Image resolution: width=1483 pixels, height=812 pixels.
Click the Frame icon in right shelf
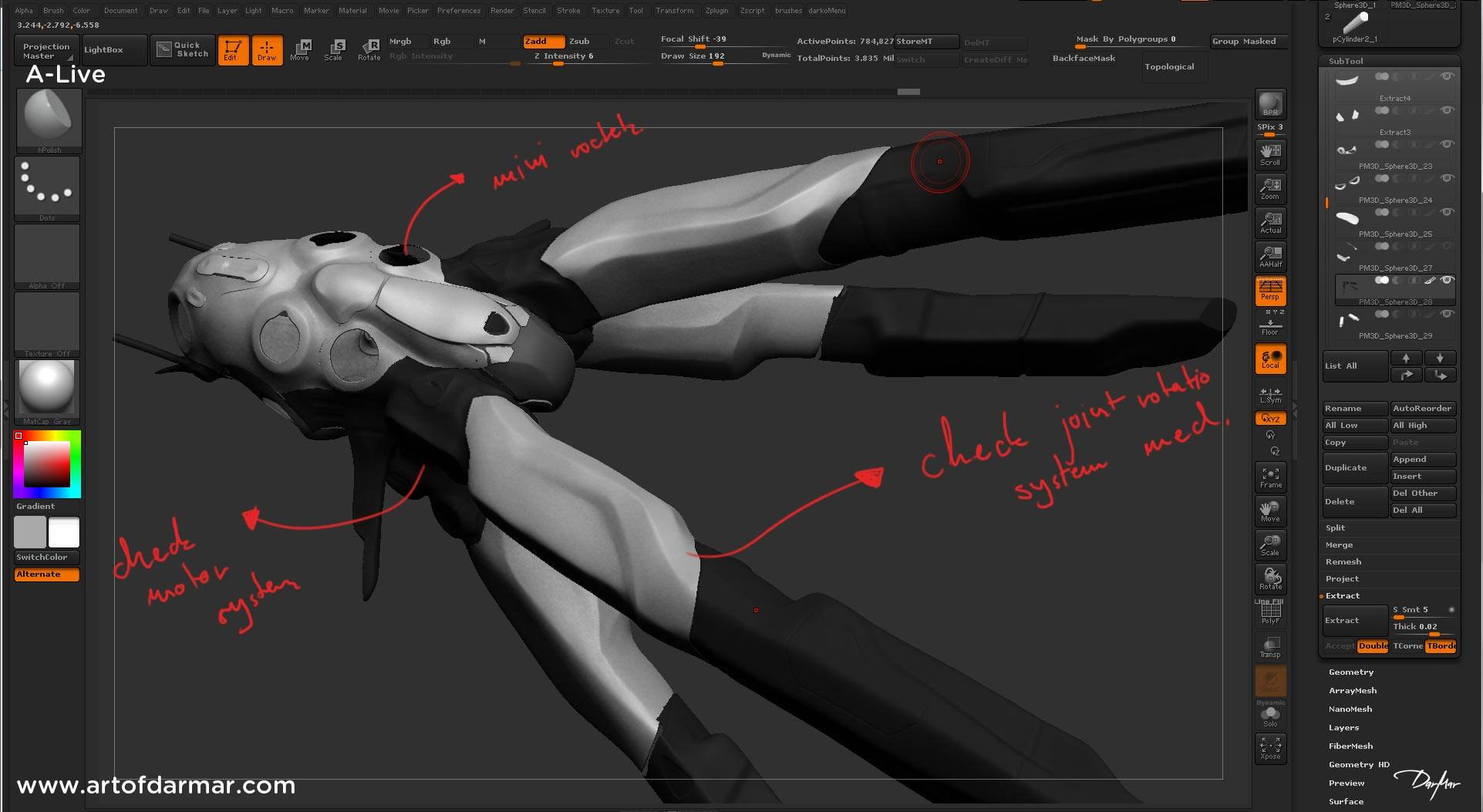pyautogui.click(x=1270, y=477)
